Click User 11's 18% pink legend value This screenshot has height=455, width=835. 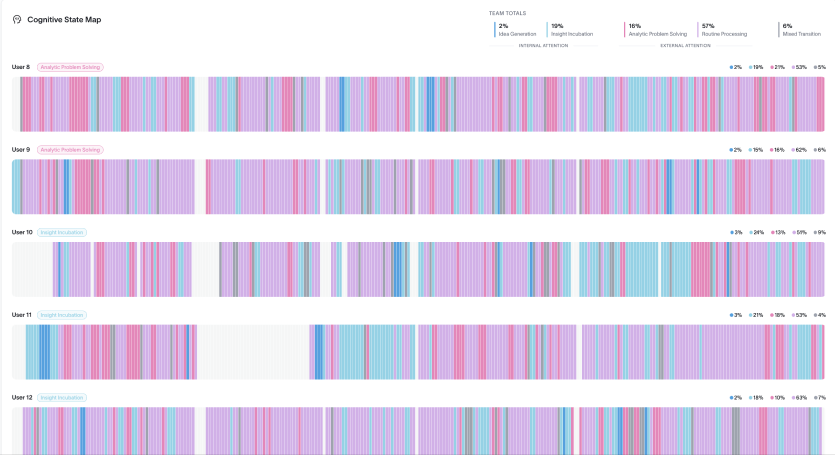tap(777, 315)
